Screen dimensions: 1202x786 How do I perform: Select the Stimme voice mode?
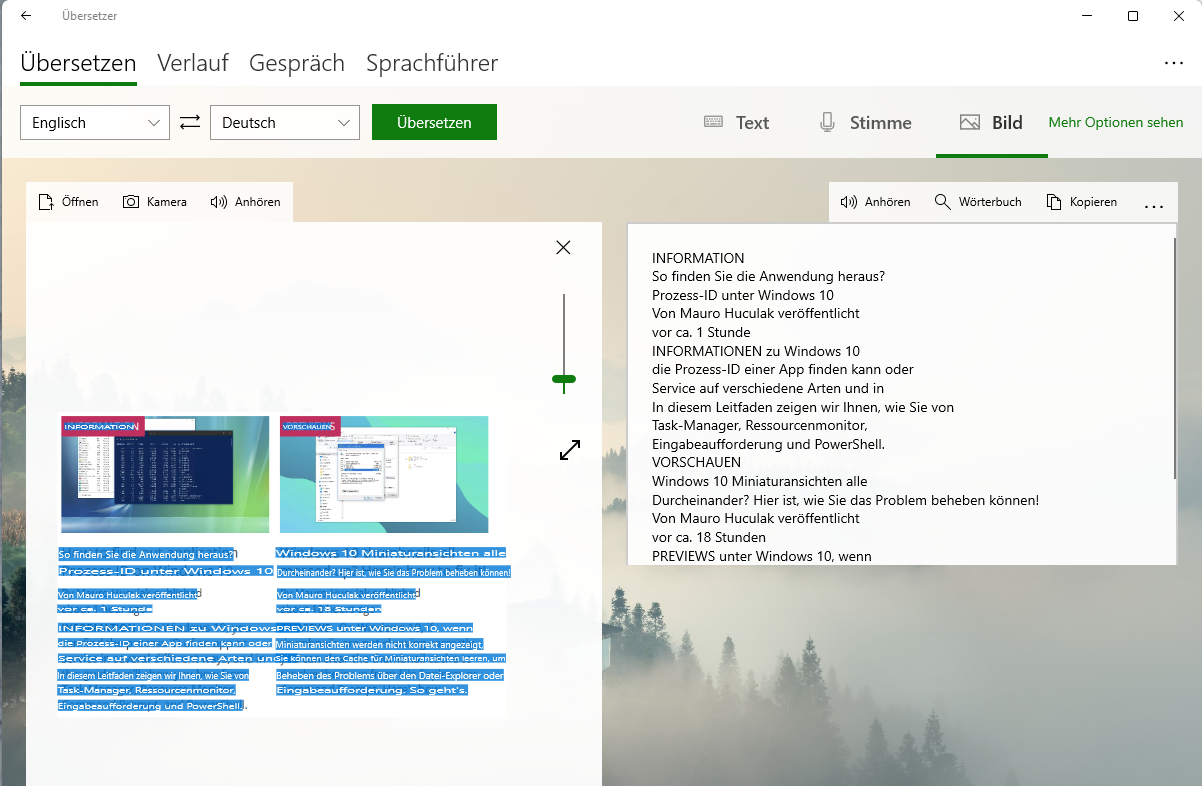tap(865, 123)
